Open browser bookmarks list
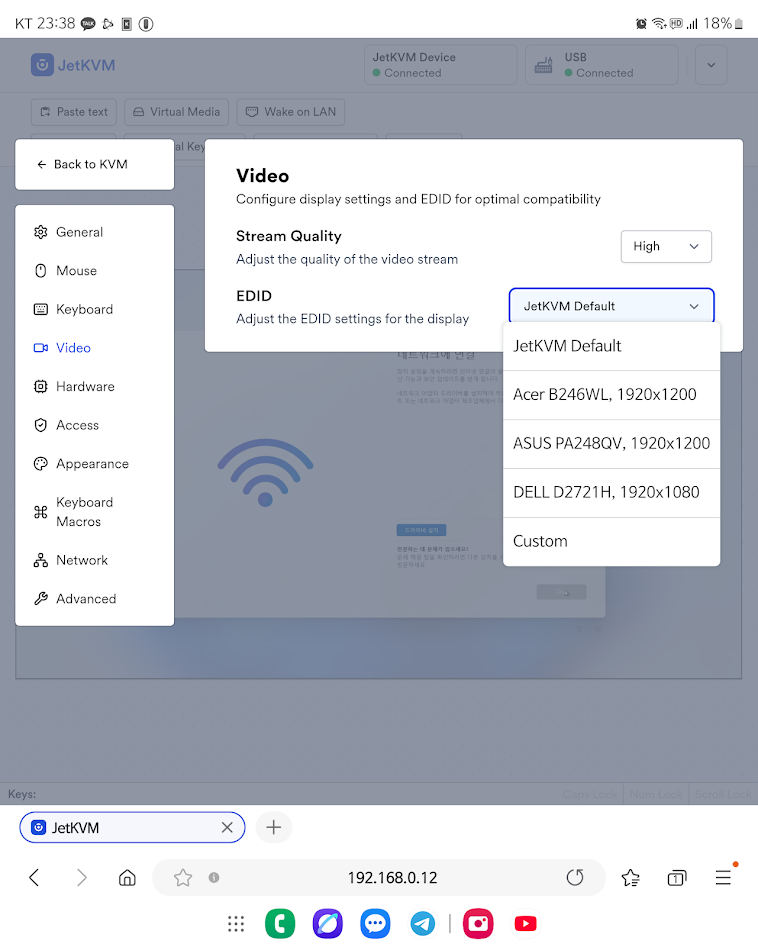This screenshot has width=758, height=947. pyautogui.click(x=630, y=878)
